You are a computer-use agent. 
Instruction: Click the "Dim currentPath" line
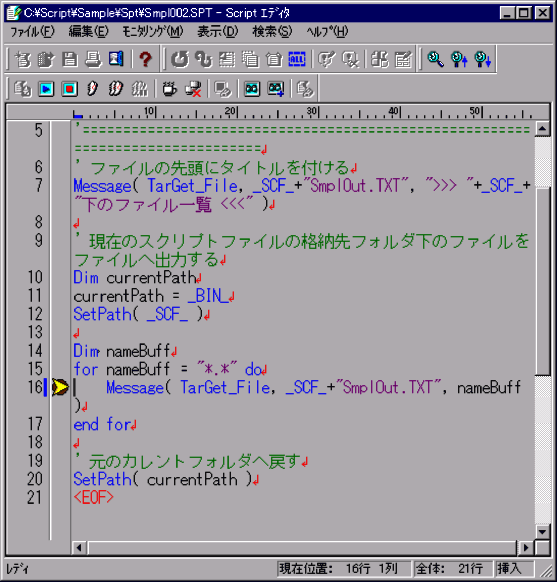137,277
